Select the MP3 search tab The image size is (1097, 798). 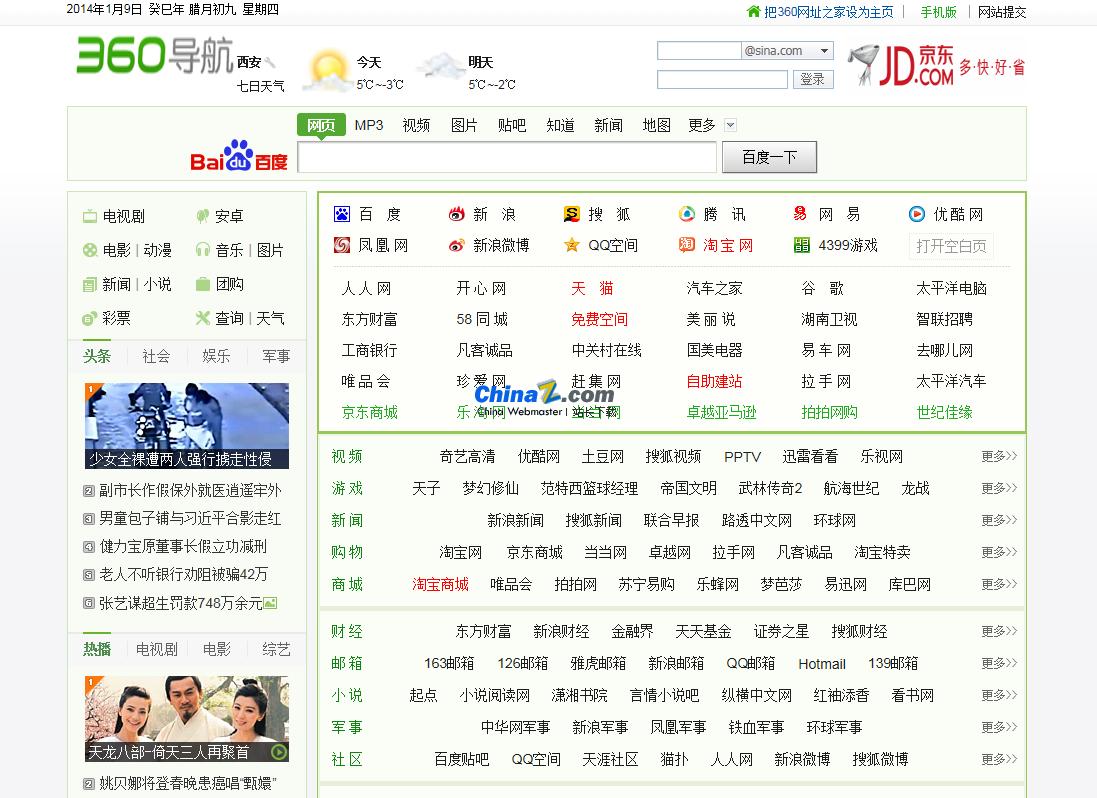click(369, 125)
